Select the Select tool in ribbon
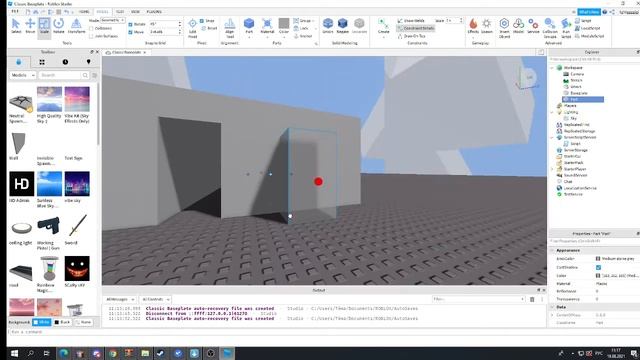This screenshot has width=640, height=360. tap(16, 26)
